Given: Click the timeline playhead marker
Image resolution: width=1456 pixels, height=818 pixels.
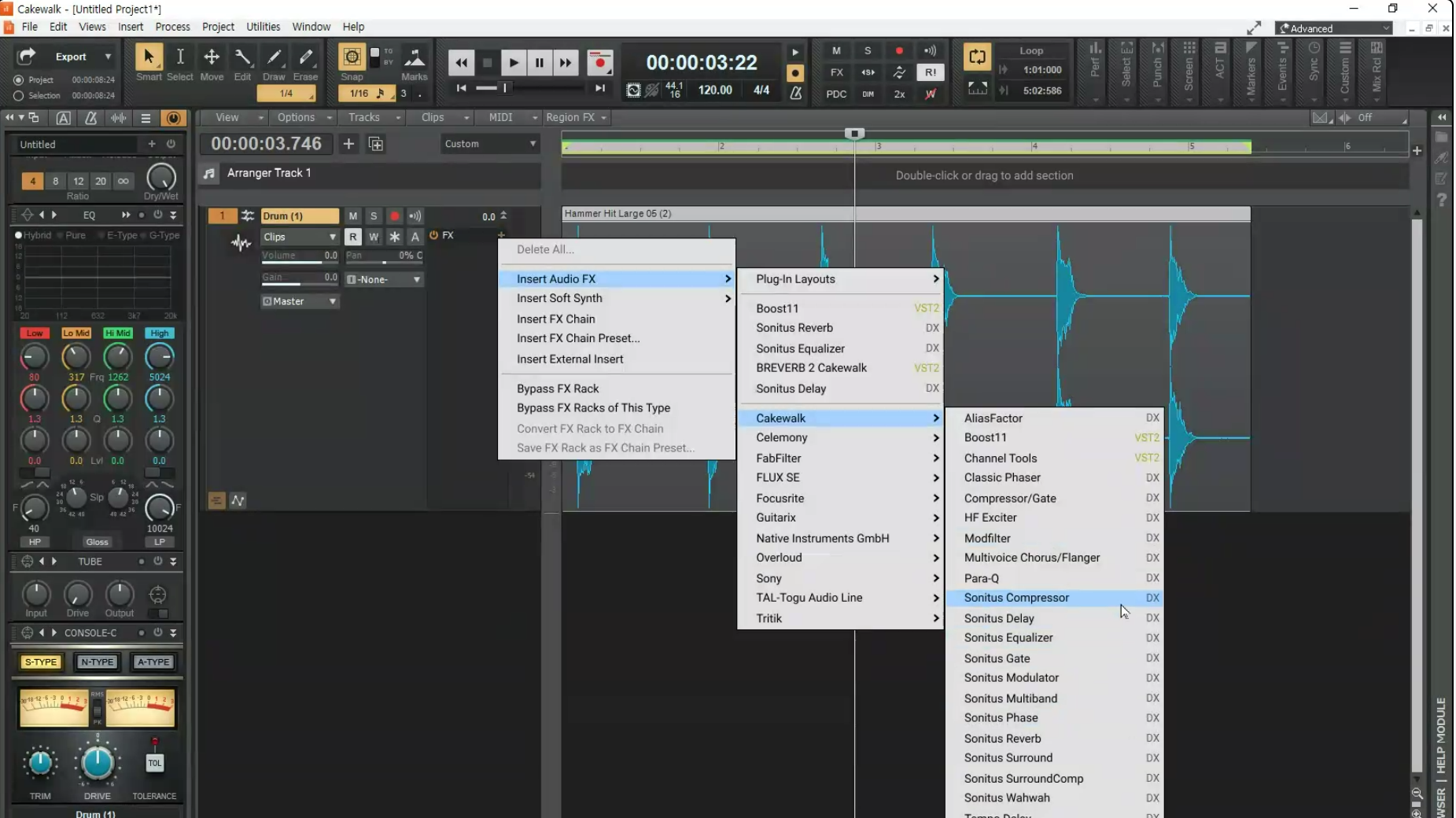Looking at the screenshot, I should [854, 134].
